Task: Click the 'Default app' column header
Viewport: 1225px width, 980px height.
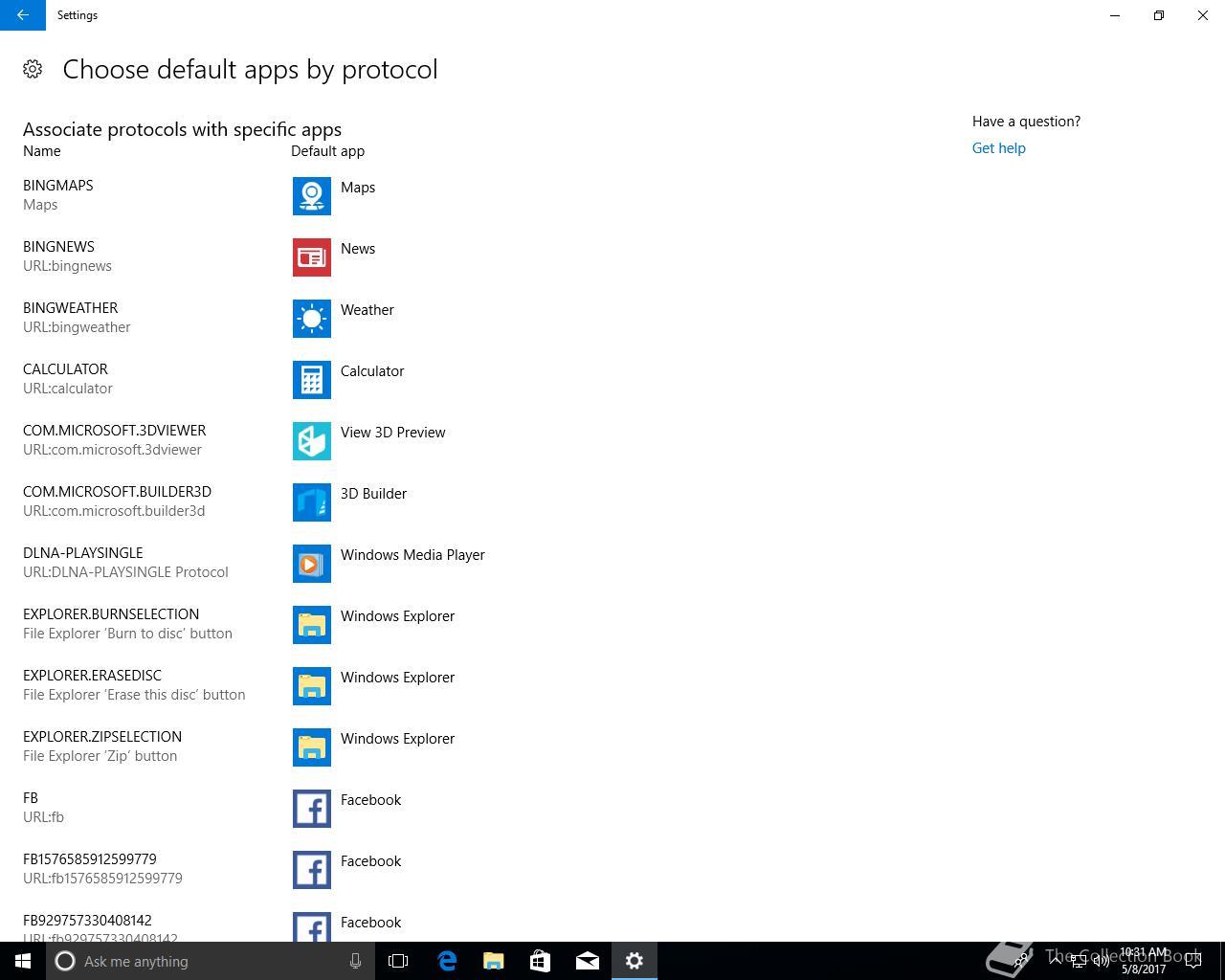Action: click(x=327, y=151)
